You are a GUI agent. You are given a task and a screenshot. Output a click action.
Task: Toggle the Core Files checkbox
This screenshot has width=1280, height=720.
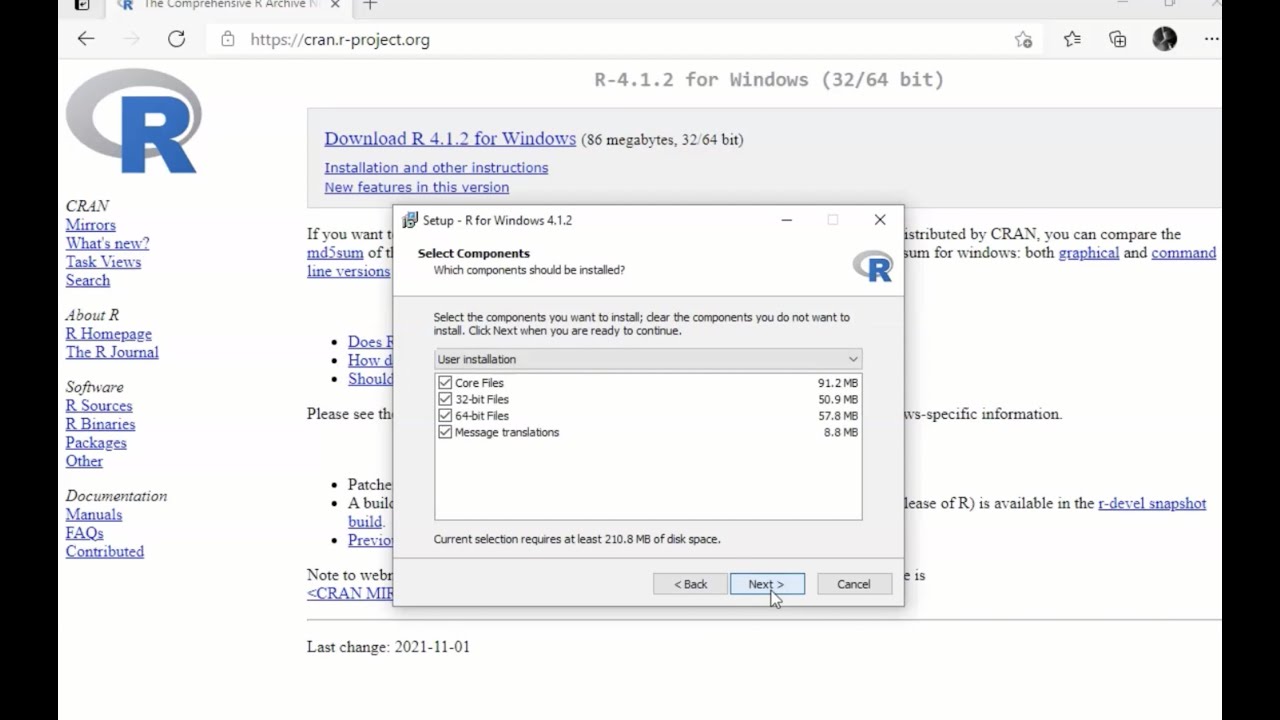point(445,383)
